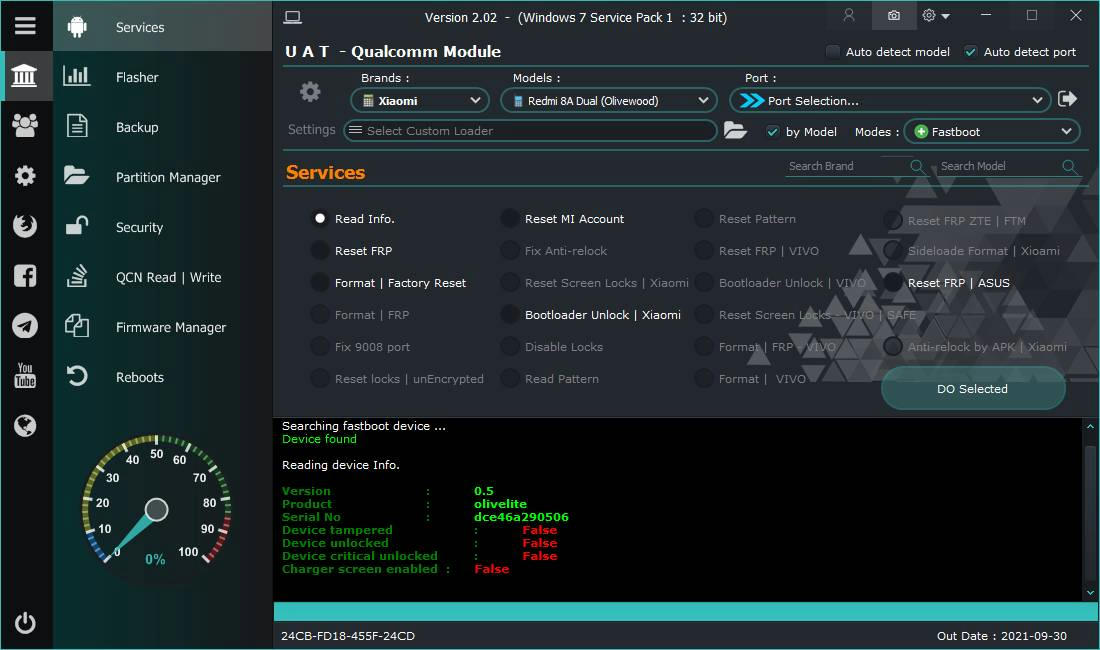Screen dimensions: 1100x650
Task: Open the Brands dropdown showing Xiaomi
Action: click(x=420, y=100)
